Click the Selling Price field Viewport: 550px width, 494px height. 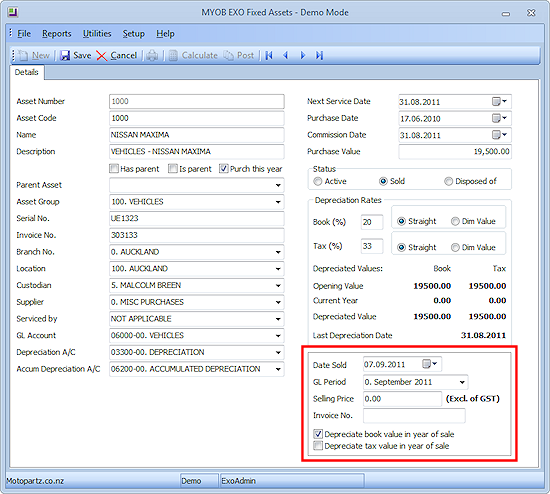[402, 399]
